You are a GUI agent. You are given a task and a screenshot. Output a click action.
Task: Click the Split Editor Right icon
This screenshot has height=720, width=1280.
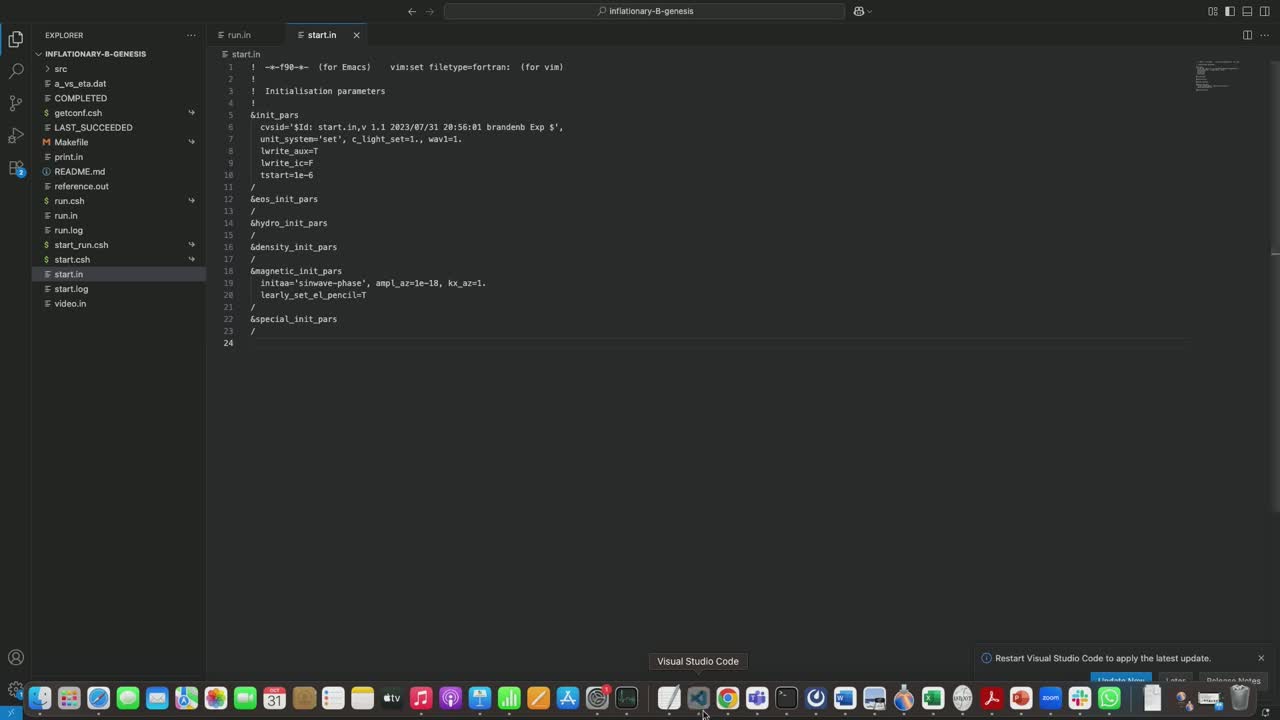coord(1247,35)
